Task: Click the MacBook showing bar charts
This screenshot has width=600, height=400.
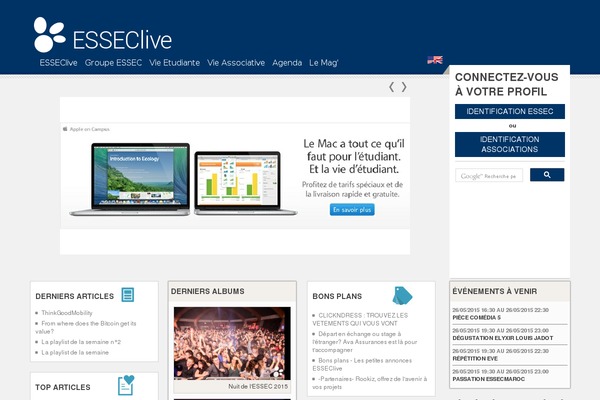Action: [x=245, y=183]
